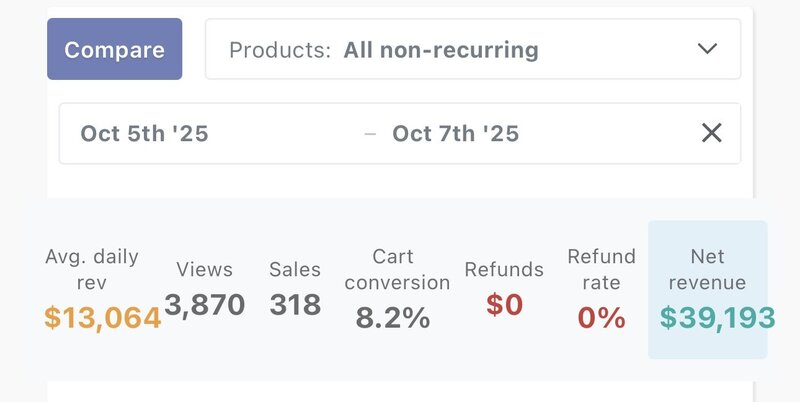Click the $39,193 net revenue value
Viewport: 800px width, 402px height.
[x=717, y=318]
